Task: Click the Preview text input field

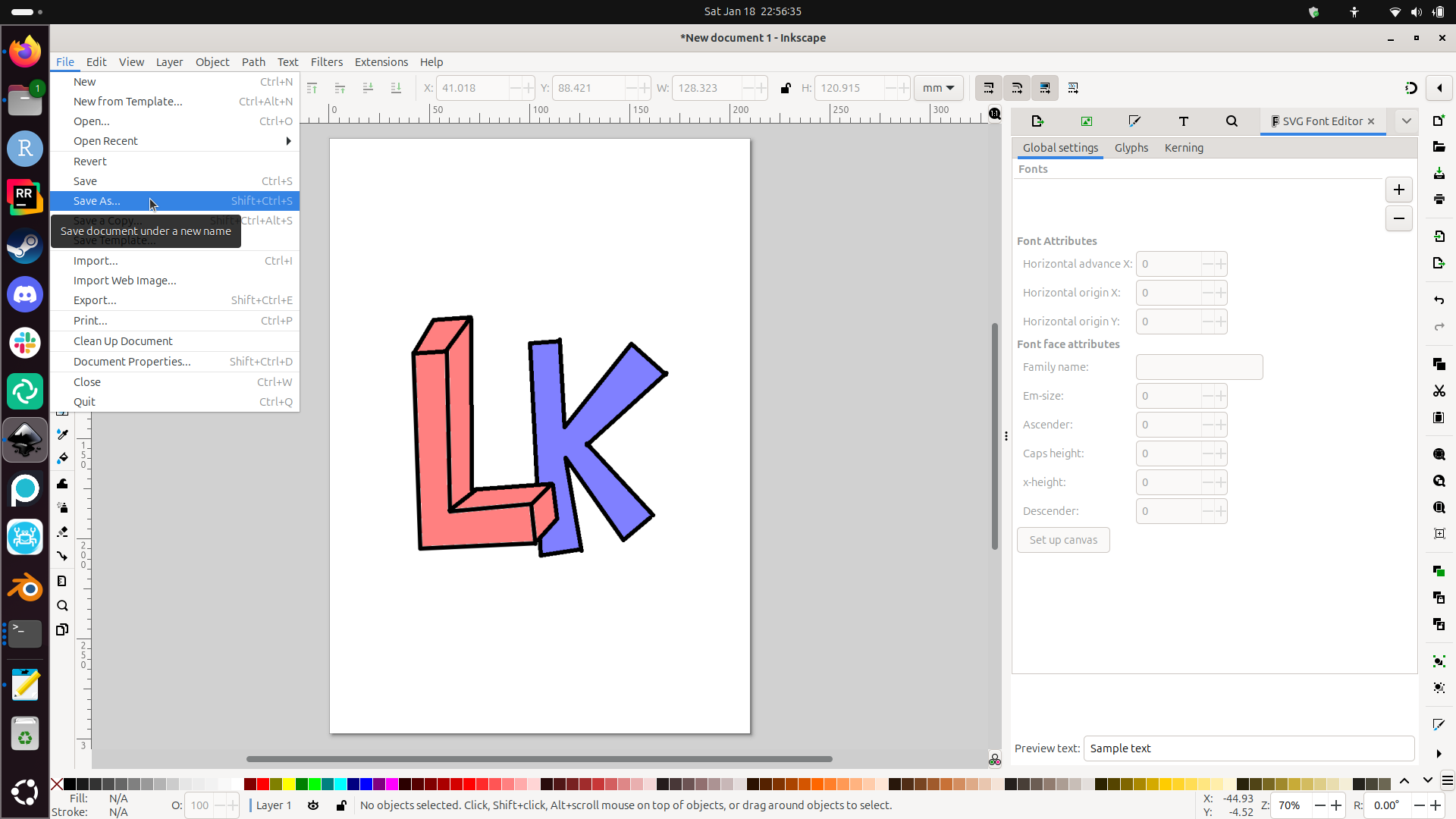Action: (1249, 748)
